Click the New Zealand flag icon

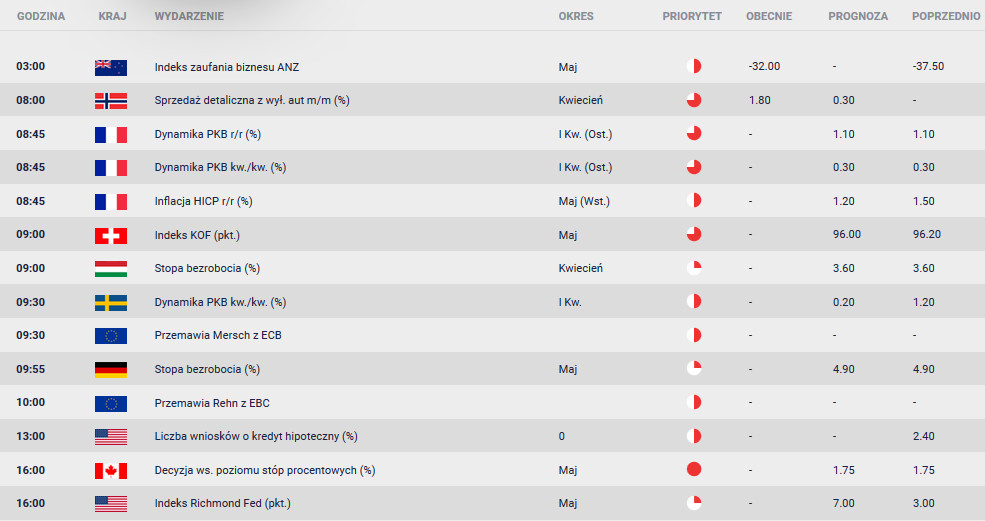click(111, 67)
